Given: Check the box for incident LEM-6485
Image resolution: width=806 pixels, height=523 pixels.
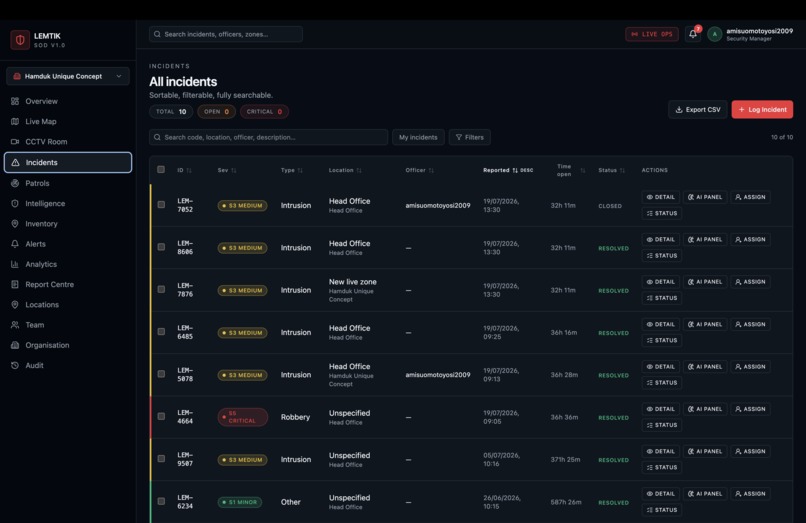Looking at the screenshot, I should tap(161, 332).
